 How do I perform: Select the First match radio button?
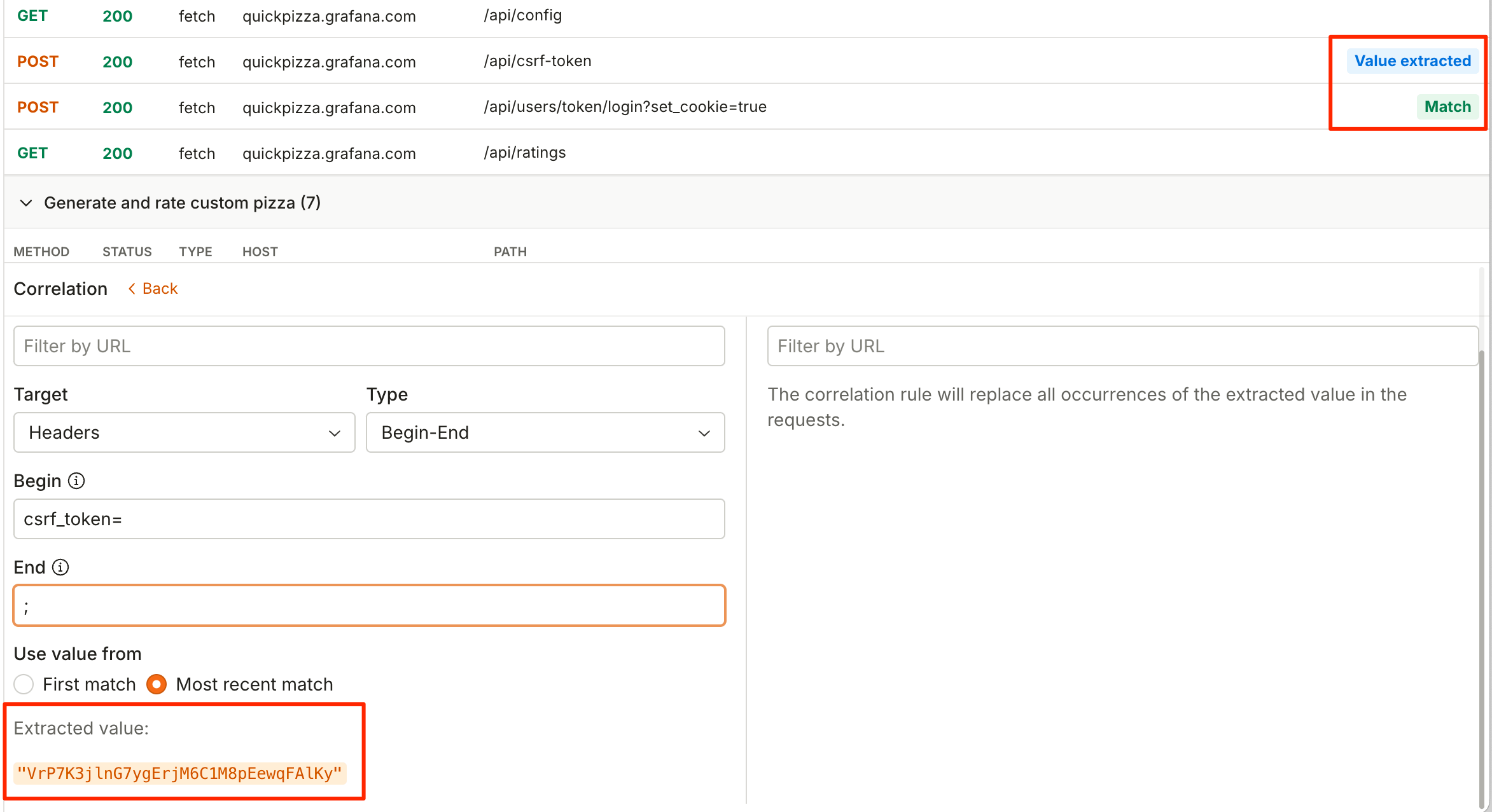click(x=24, y=684)
